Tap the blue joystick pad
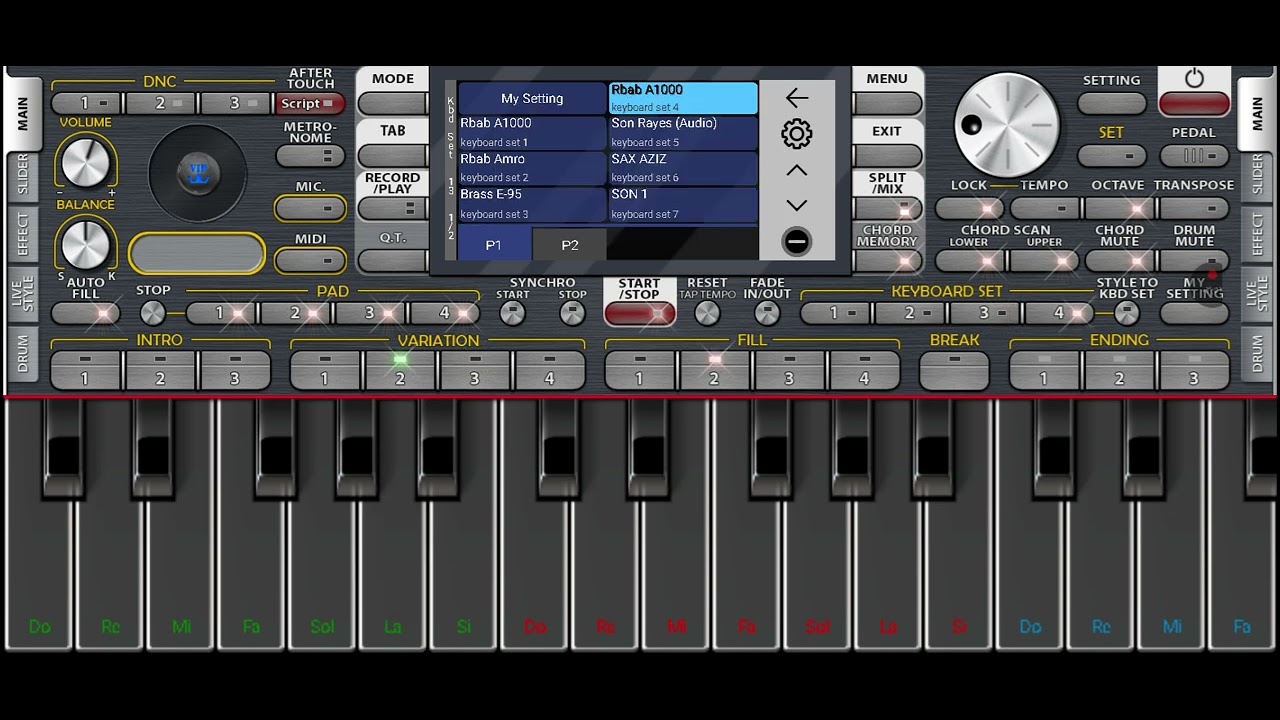The width and height of the screenshot is (1280, 720). coord(198,174)
